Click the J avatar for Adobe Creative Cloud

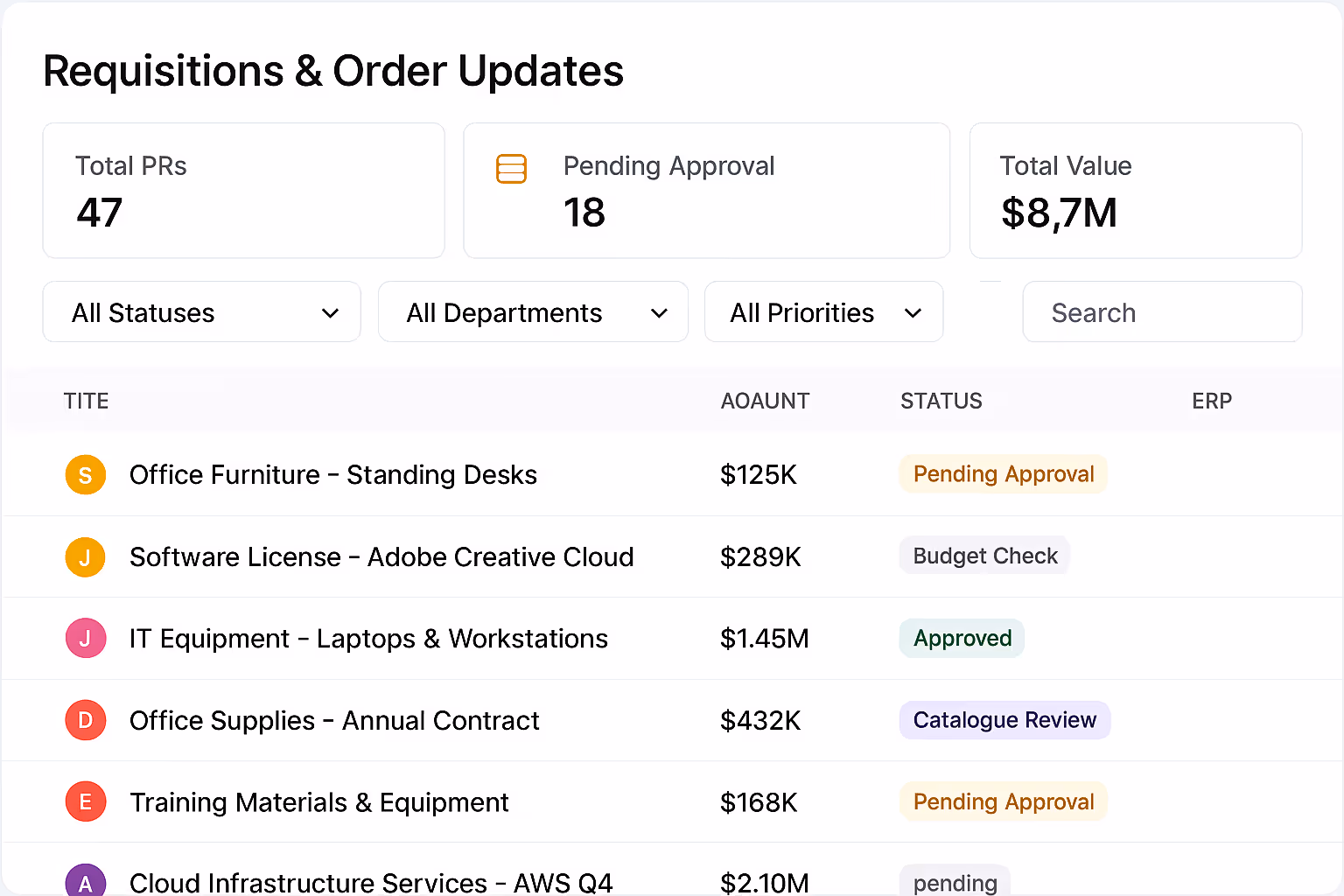[85, 556]
